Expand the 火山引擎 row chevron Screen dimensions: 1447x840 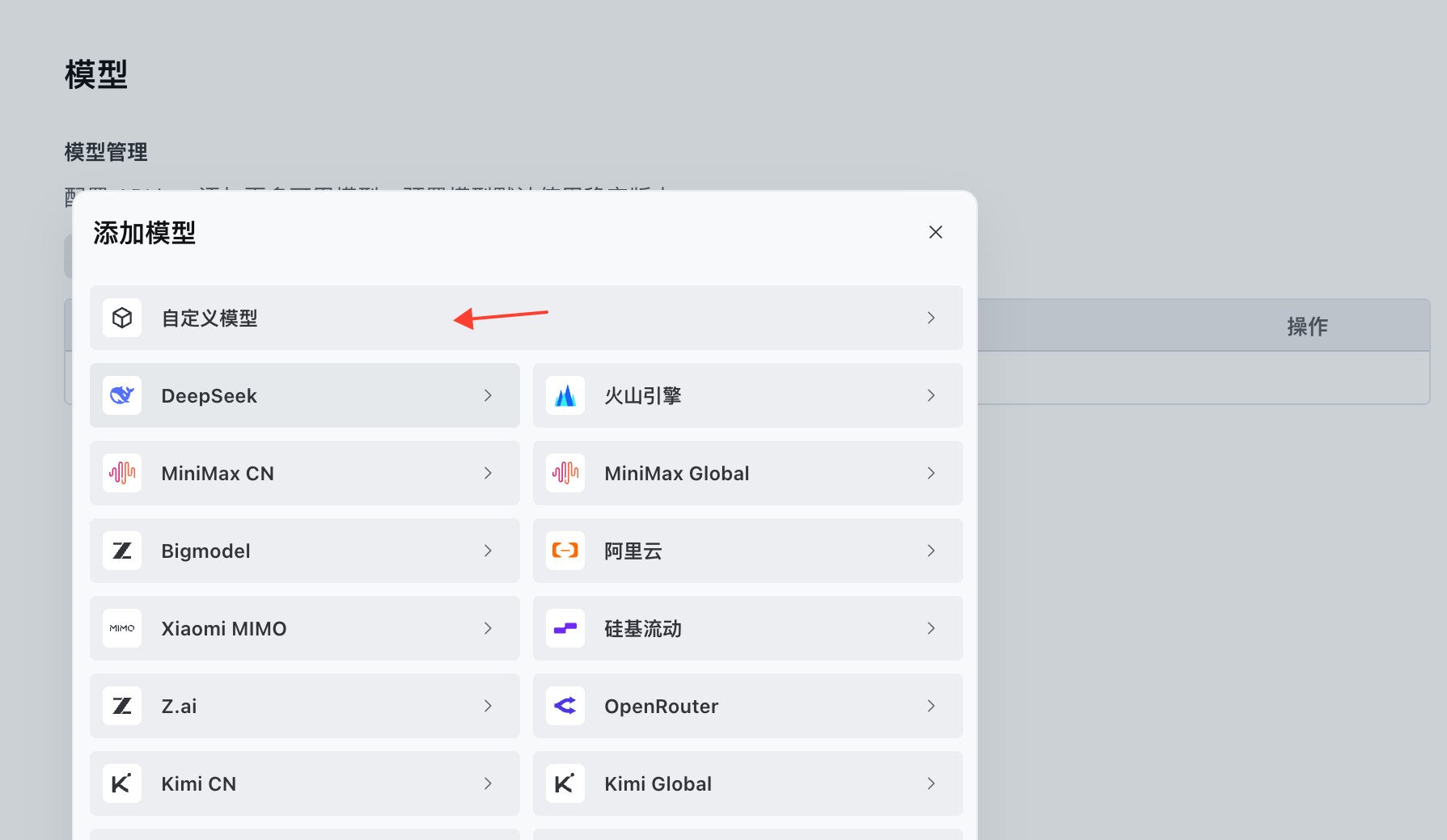tap(931, 395)
